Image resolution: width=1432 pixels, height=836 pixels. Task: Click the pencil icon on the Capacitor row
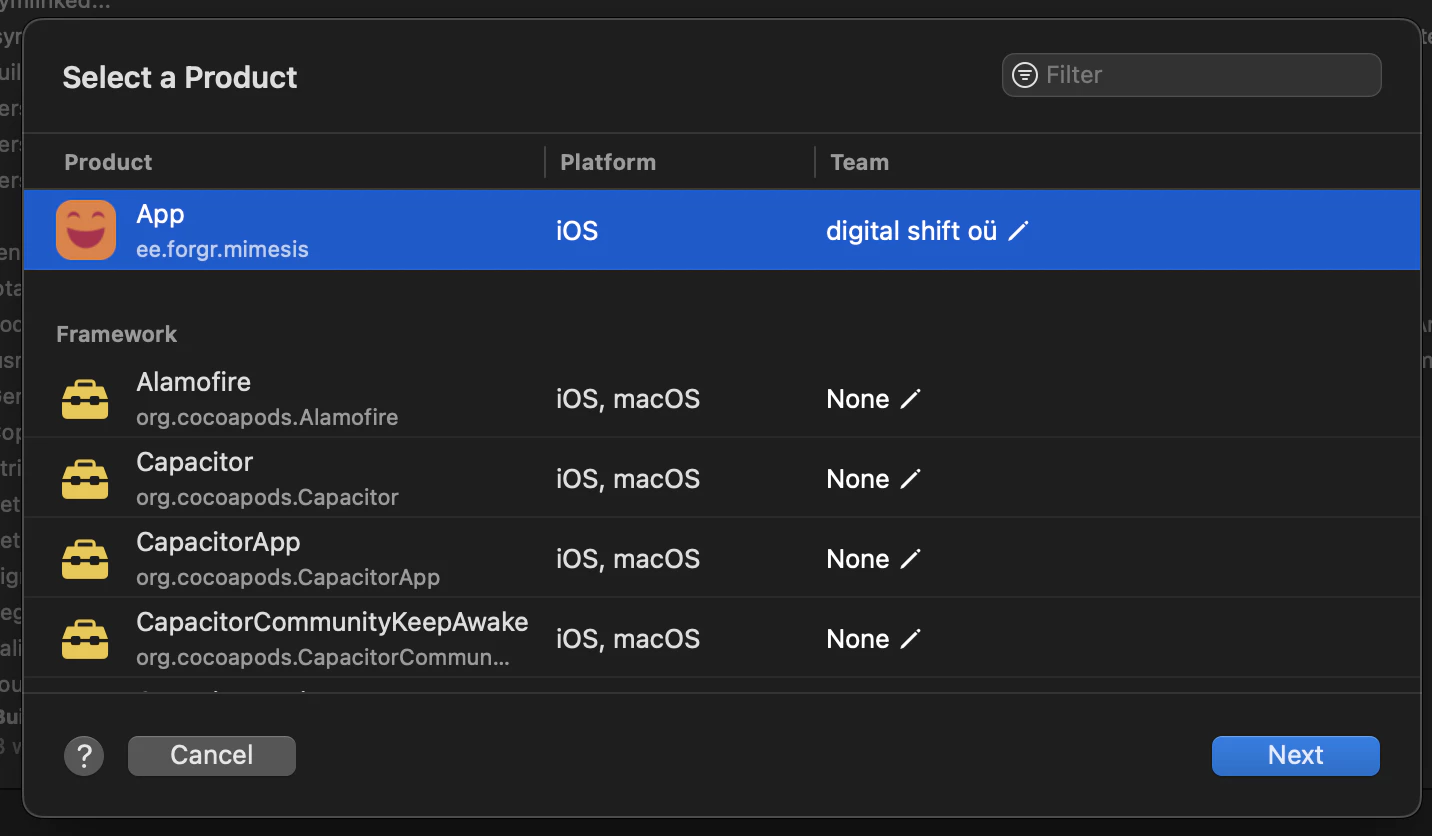911,478
